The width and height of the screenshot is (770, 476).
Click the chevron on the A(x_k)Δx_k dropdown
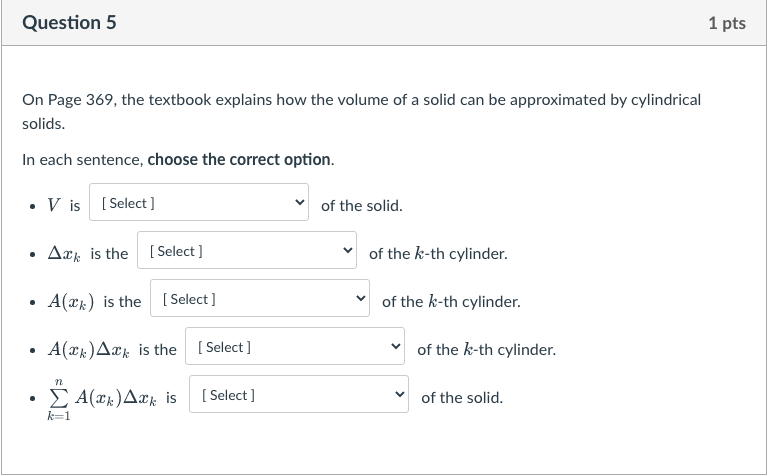[395, 348]
